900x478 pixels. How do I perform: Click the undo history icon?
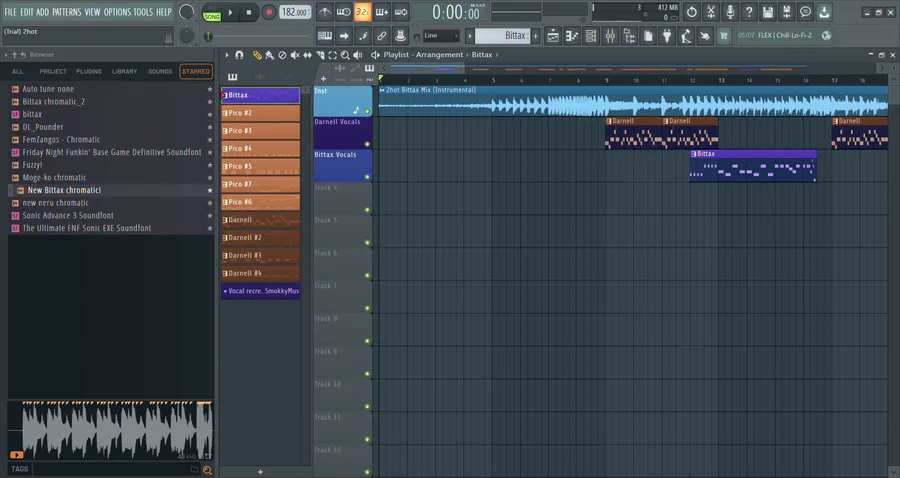tap(692, 11)
